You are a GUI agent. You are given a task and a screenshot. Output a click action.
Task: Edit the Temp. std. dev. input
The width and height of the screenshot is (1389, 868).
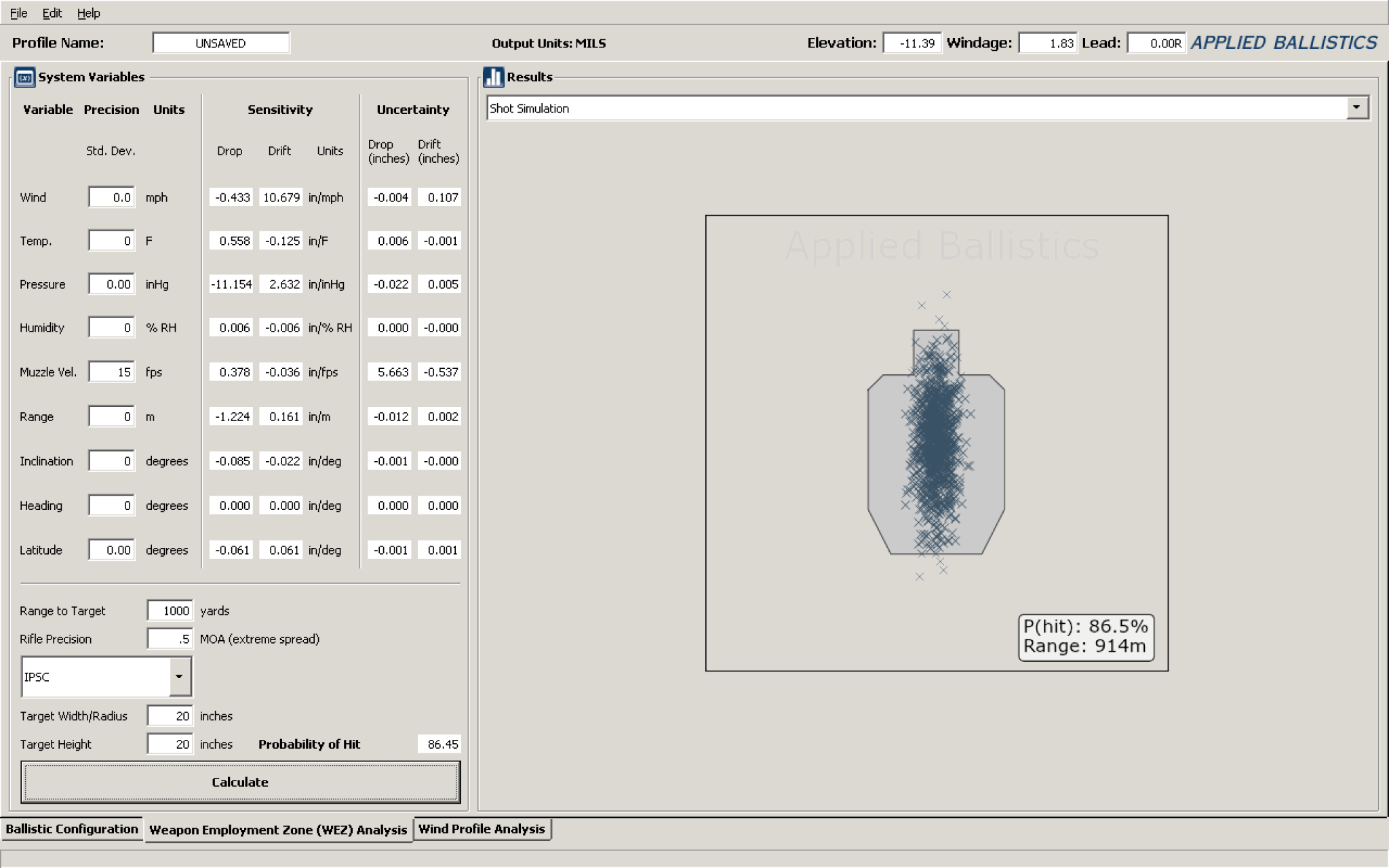[111, 241]
